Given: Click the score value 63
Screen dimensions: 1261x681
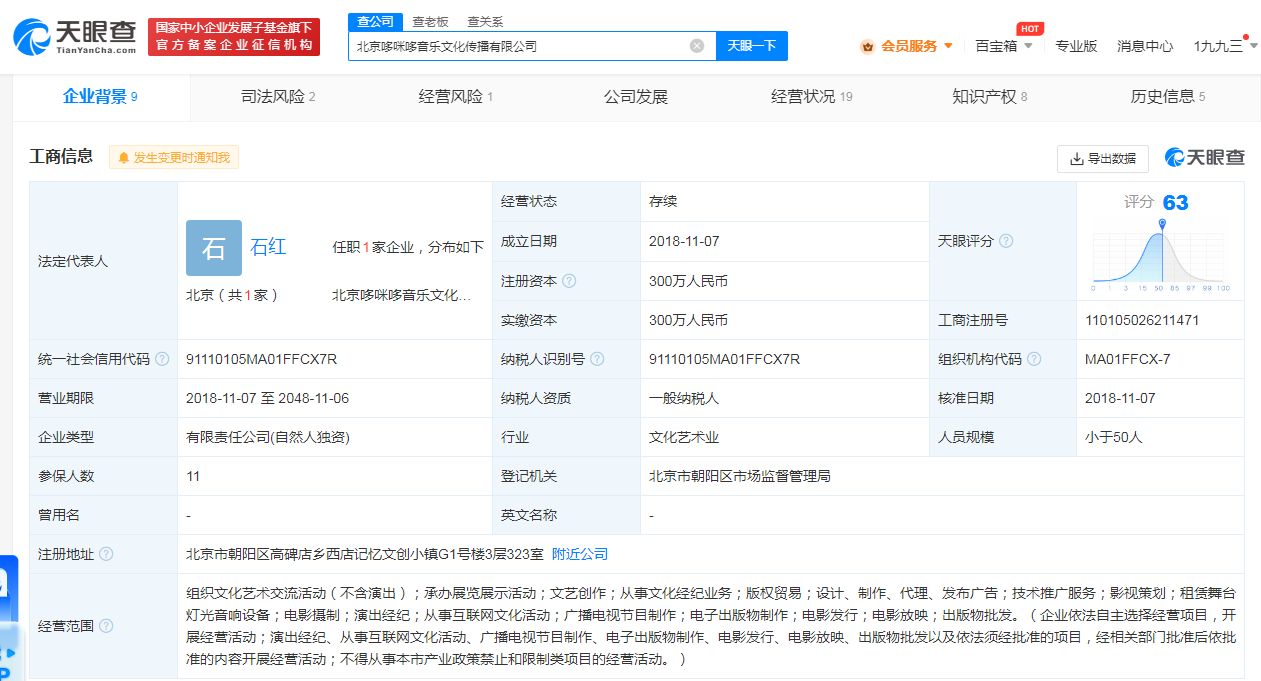Looking at the screenshot, I should click(x=1175, y=203).
